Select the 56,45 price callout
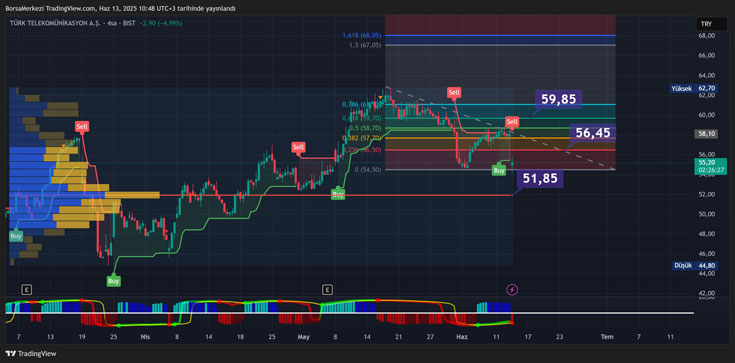This screenshot has width=735, height=363. (x=593, y=133)
